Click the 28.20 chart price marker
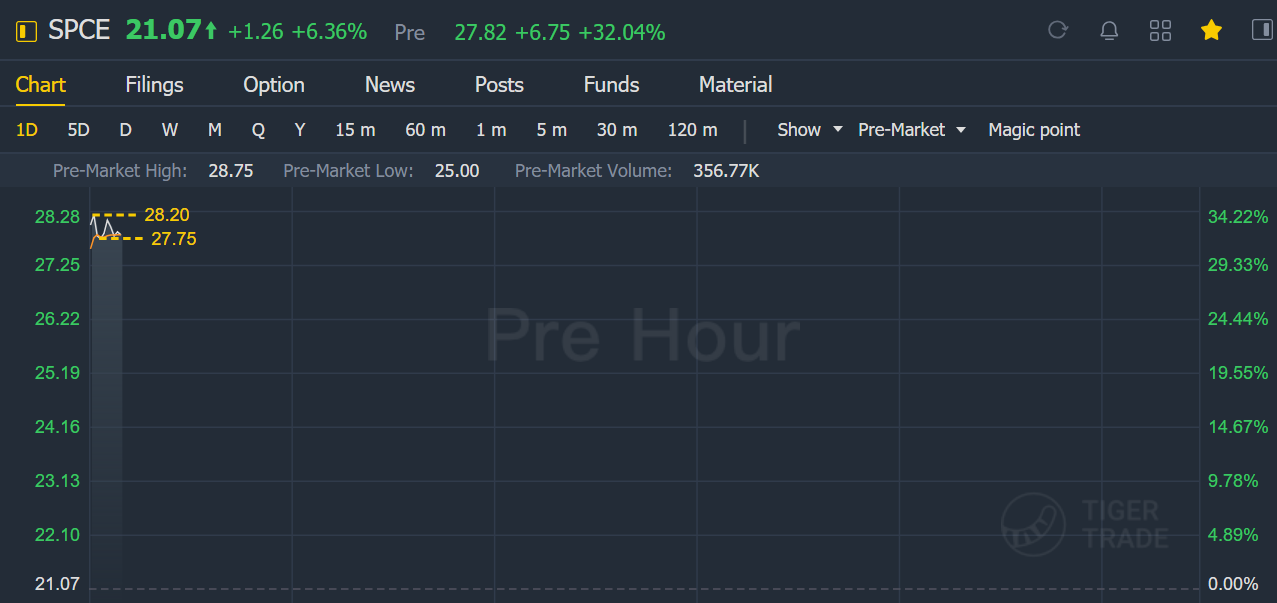This screenshot has width=1277, height=603. (167, 215)
